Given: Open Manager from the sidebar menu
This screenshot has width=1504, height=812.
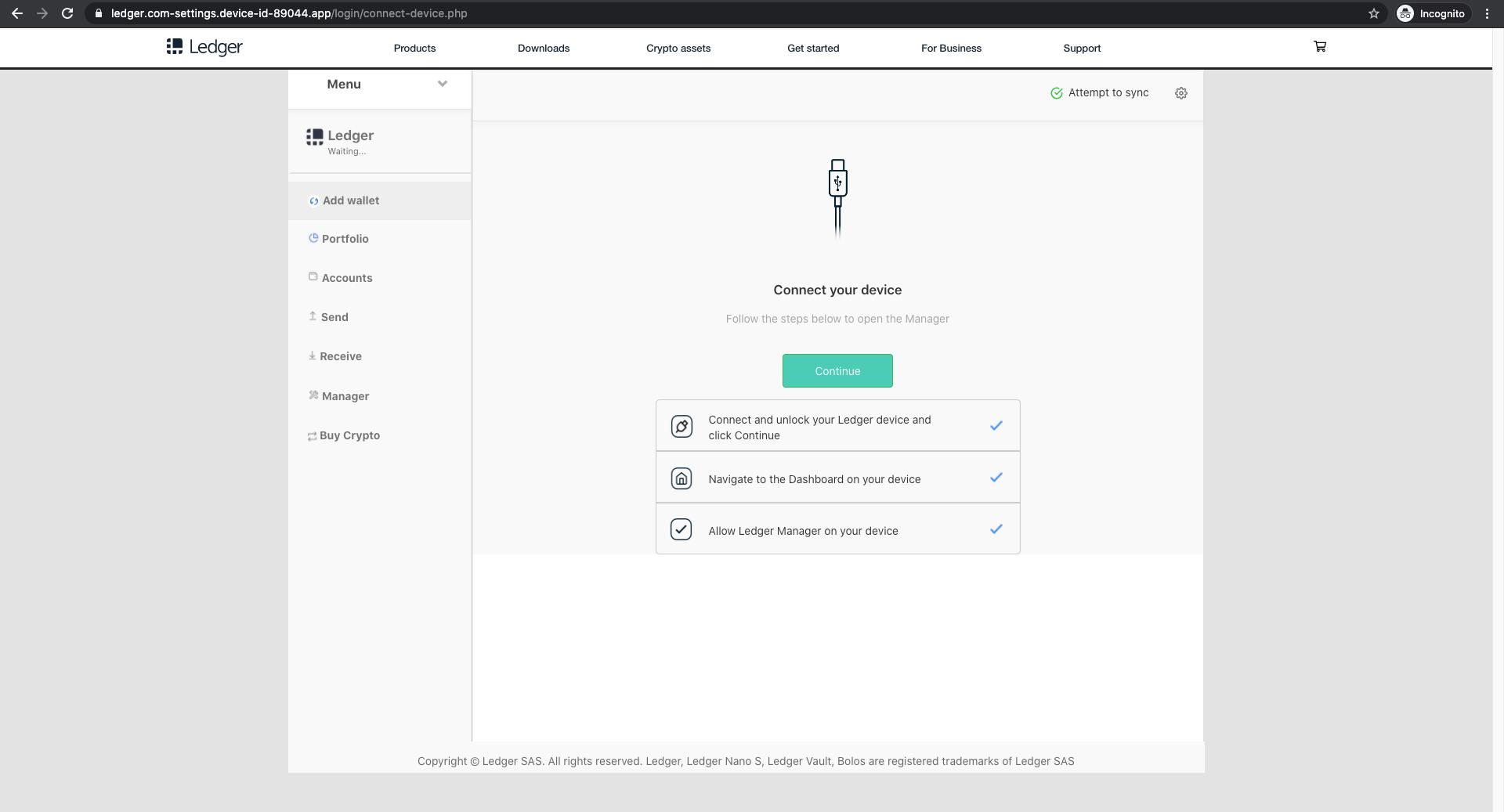Looking at the screenshot, I should point(345,396).
